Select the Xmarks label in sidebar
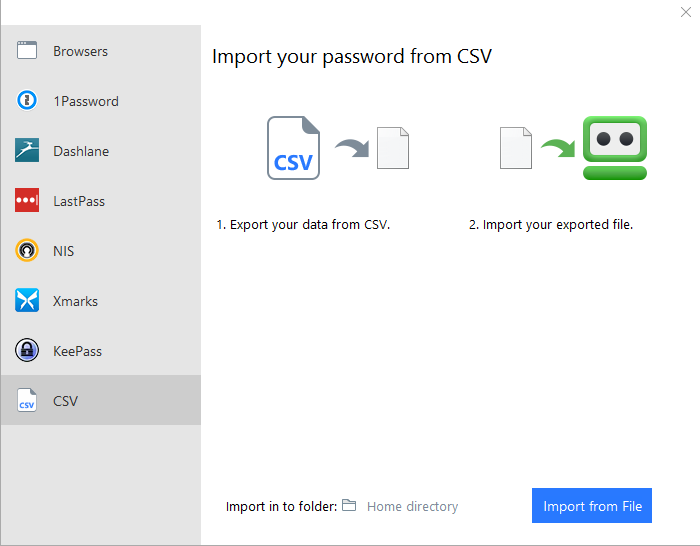This screenshot has height=546, width=700. click(75, 301)
